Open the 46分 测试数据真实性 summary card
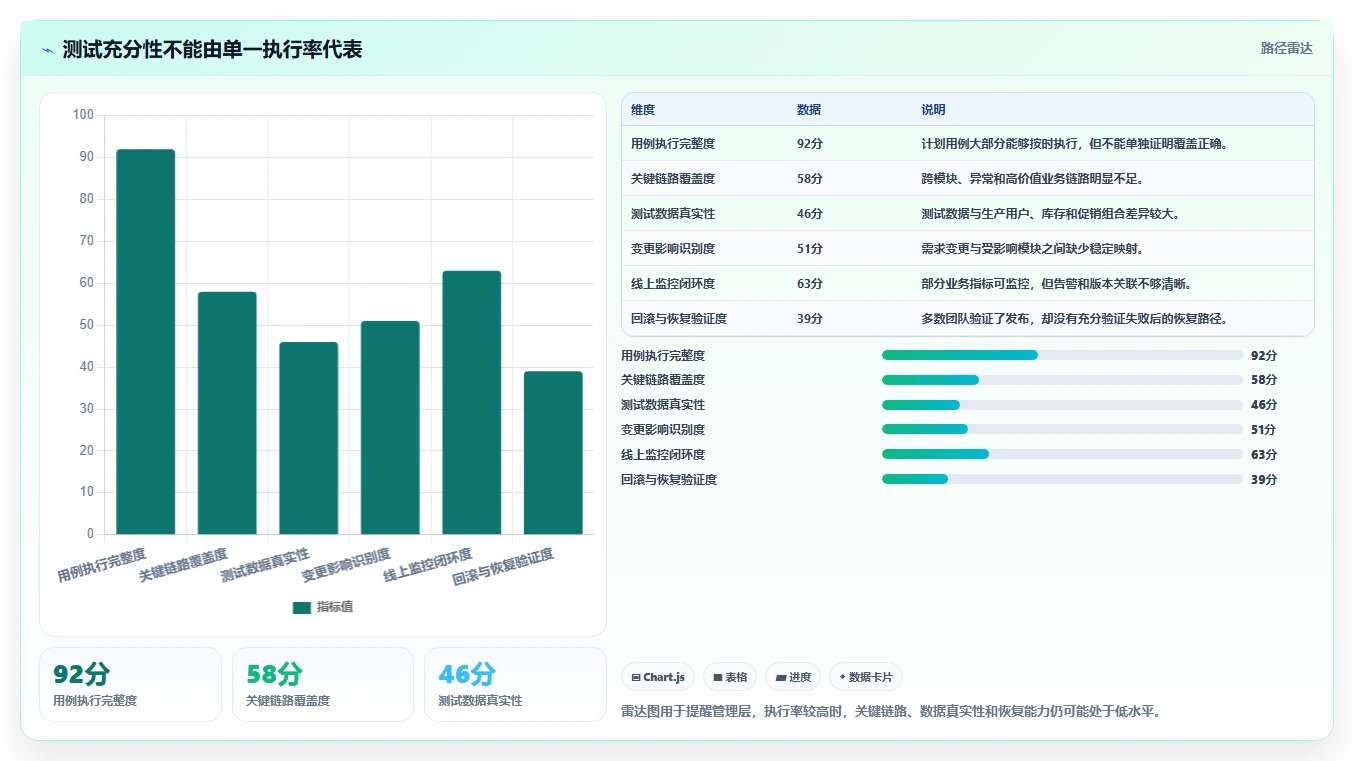1354x761 pixels. coord(515,684)
